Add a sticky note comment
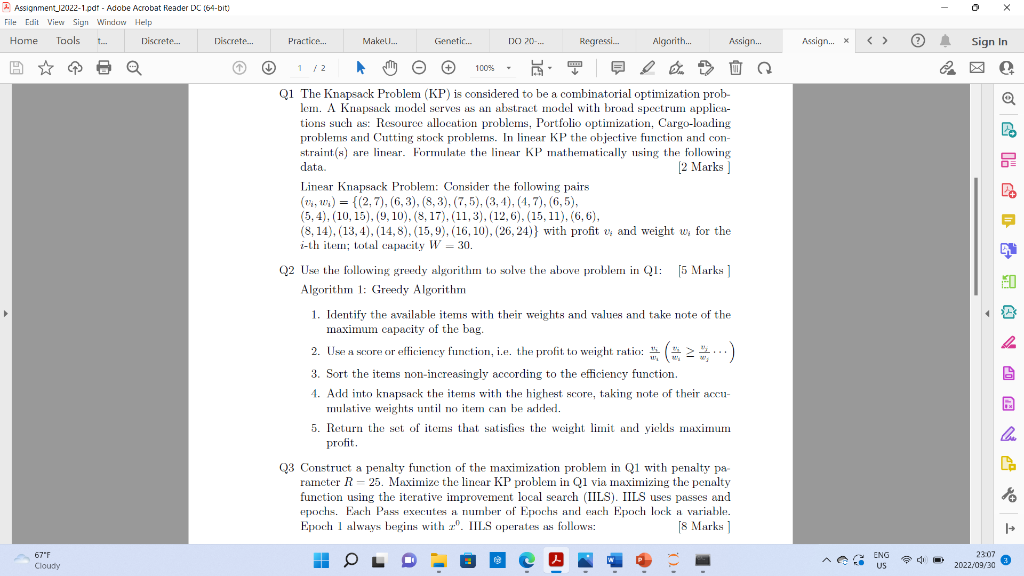1024x576 pixels. click(618, 68)
